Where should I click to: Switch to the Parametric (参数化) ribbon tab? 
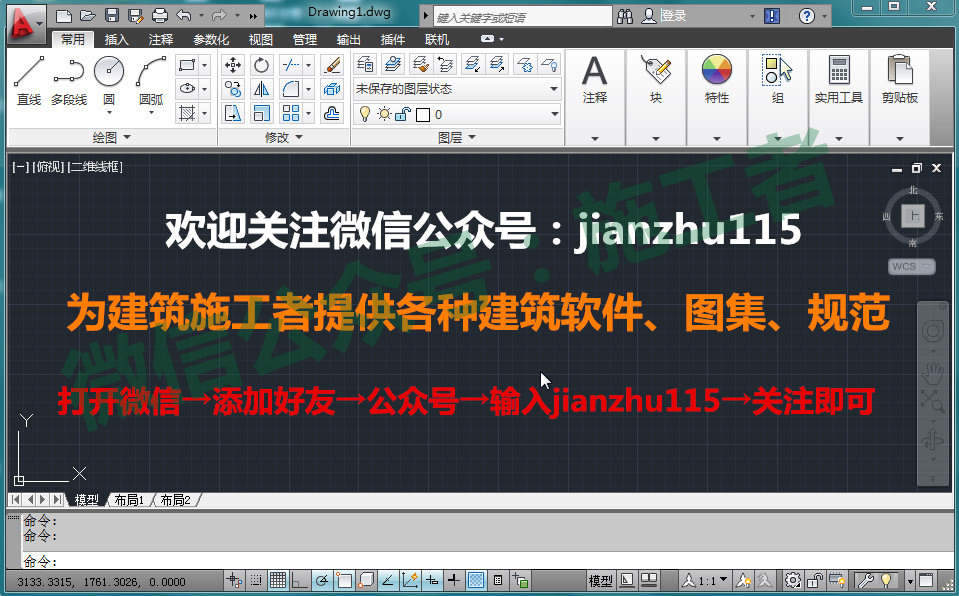pyautogui.click(x=211, y=39)
